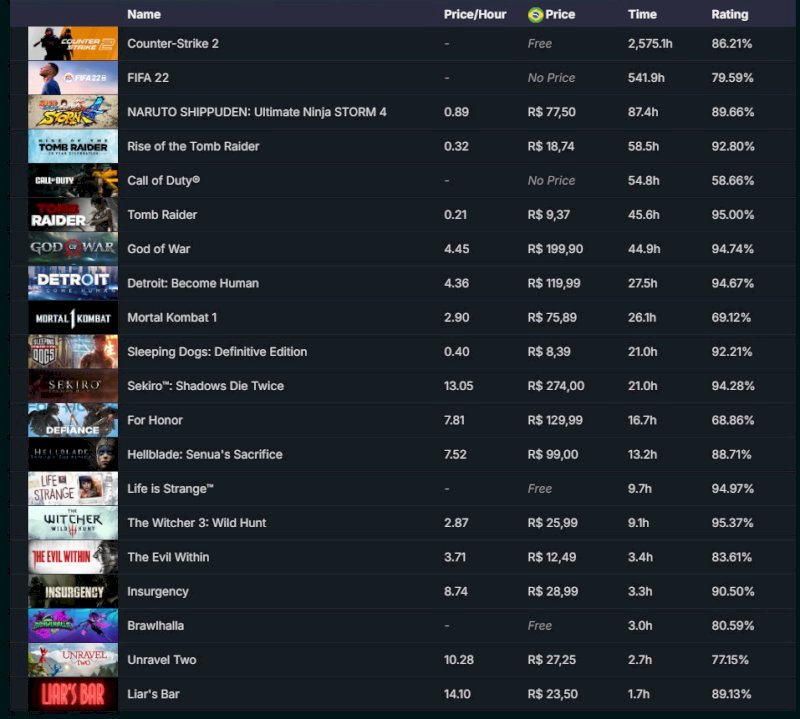The image size is (800, 719).
Task: Open Hellblade: Senua's Sacrifice title
Action: pos(205,454)
